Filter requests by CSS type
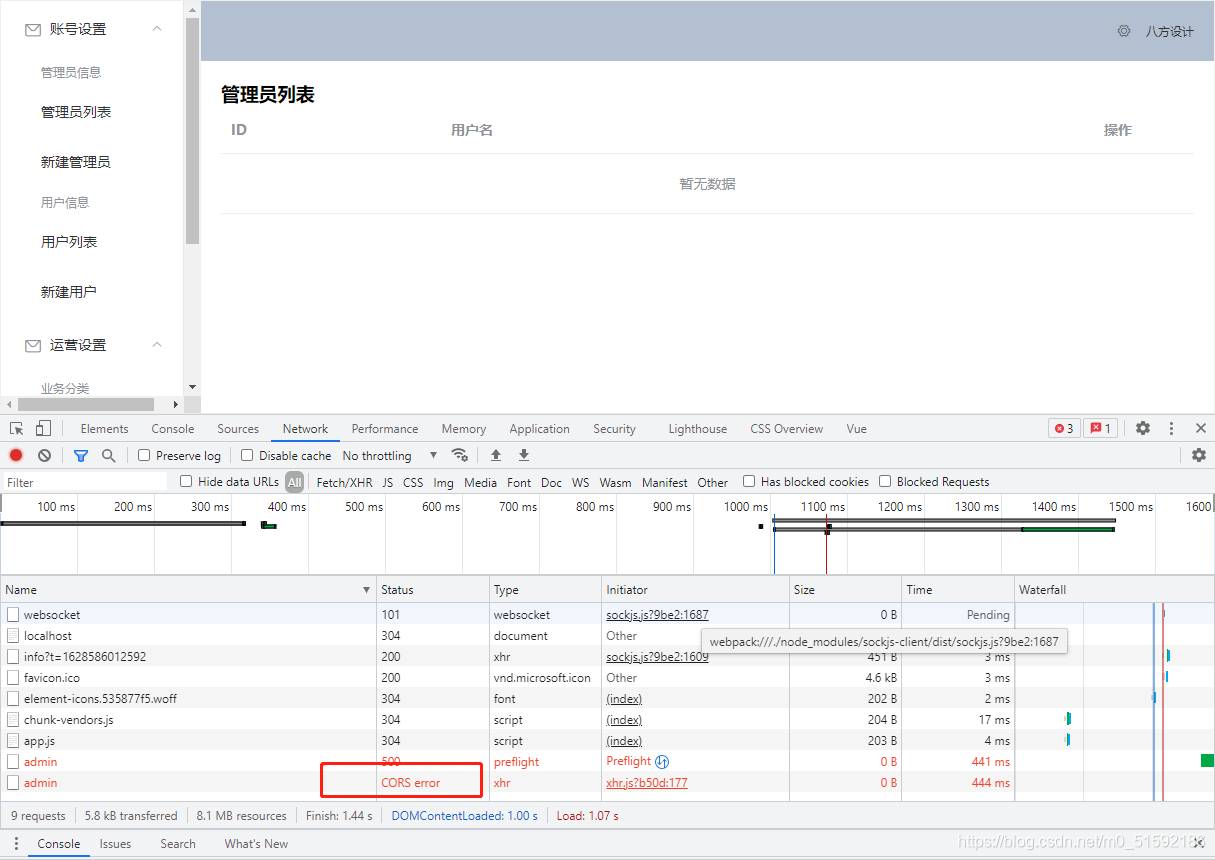Screen dimensions: 1215x860 (x=413, y=482)
